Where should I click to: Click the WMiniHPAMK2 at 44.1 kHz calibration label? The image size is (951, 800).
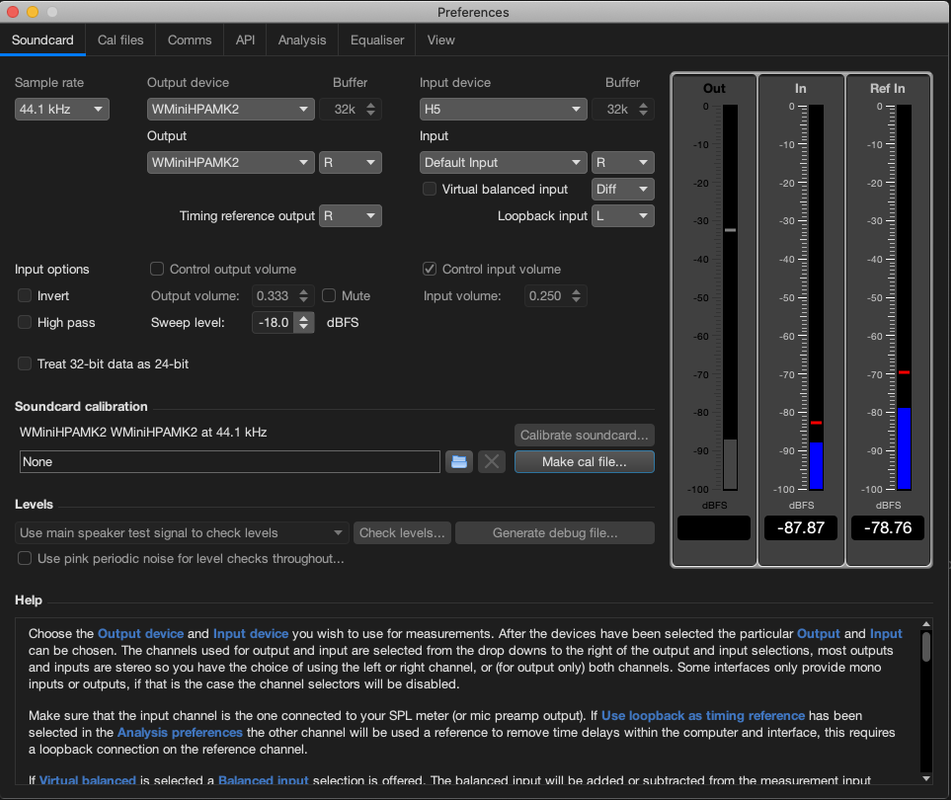[143, 432]
